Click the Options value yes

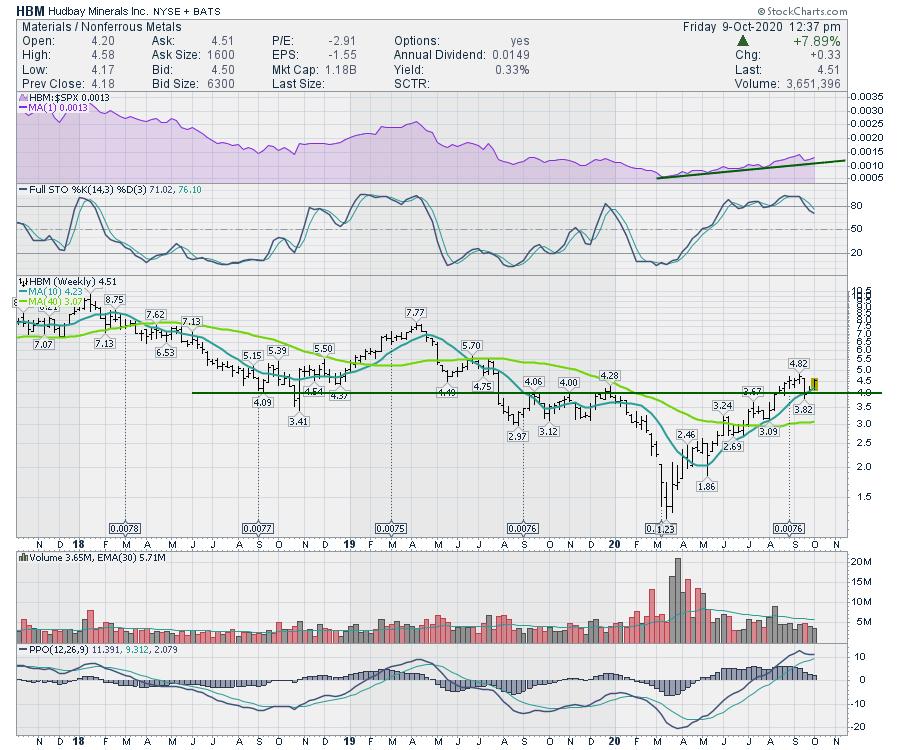[519, 41]
